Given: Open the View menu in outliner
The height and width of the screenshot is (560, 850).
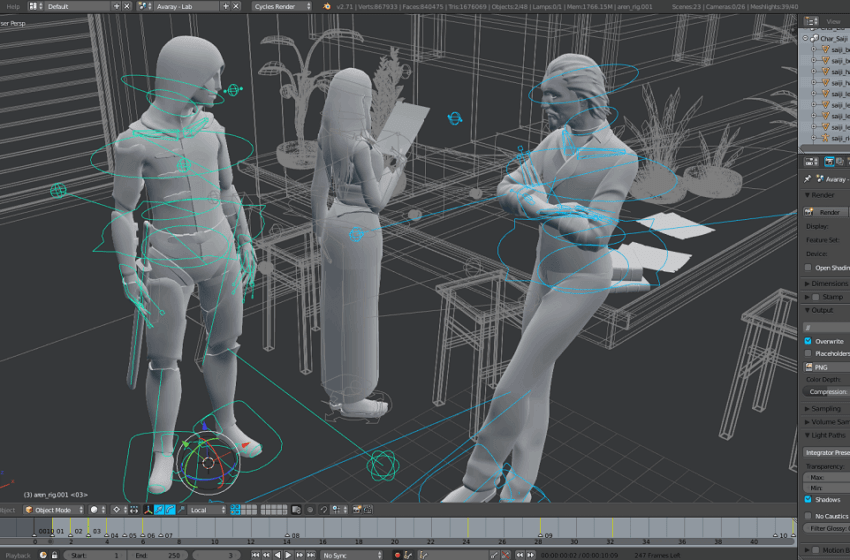Looking at the screenshot, I should 833,21.
